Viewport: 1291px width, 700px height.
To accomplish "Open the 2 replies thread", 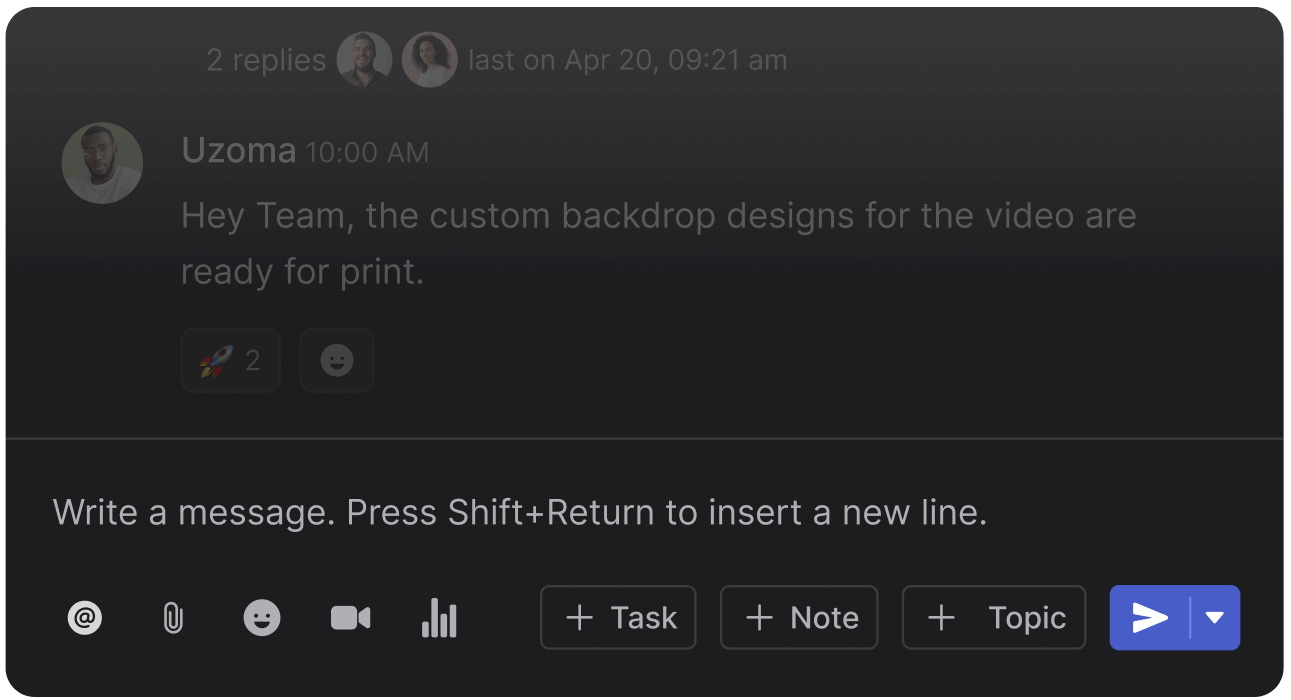I will click(x=266, y=60).
